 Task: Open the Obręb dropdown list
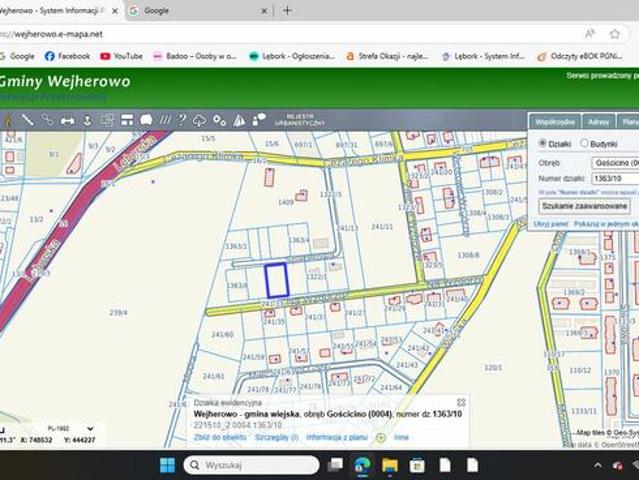[x=614, y=162]
